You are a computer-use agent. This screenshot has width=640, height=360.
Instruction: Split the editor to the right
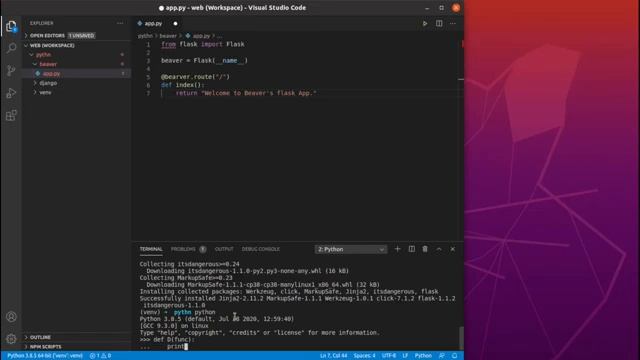(x=439, y=24)
